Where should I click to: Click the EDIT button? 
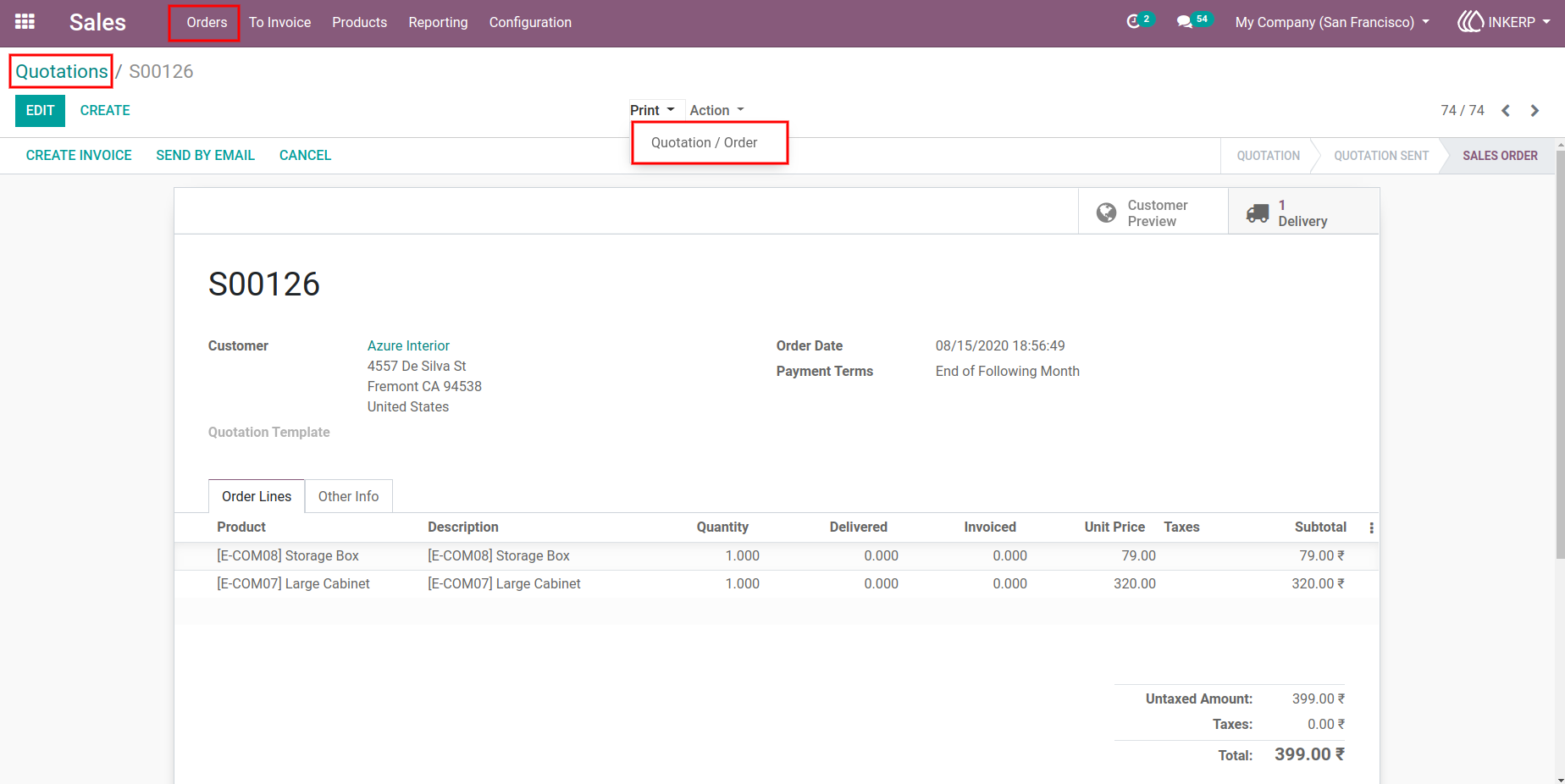(40, 111)
